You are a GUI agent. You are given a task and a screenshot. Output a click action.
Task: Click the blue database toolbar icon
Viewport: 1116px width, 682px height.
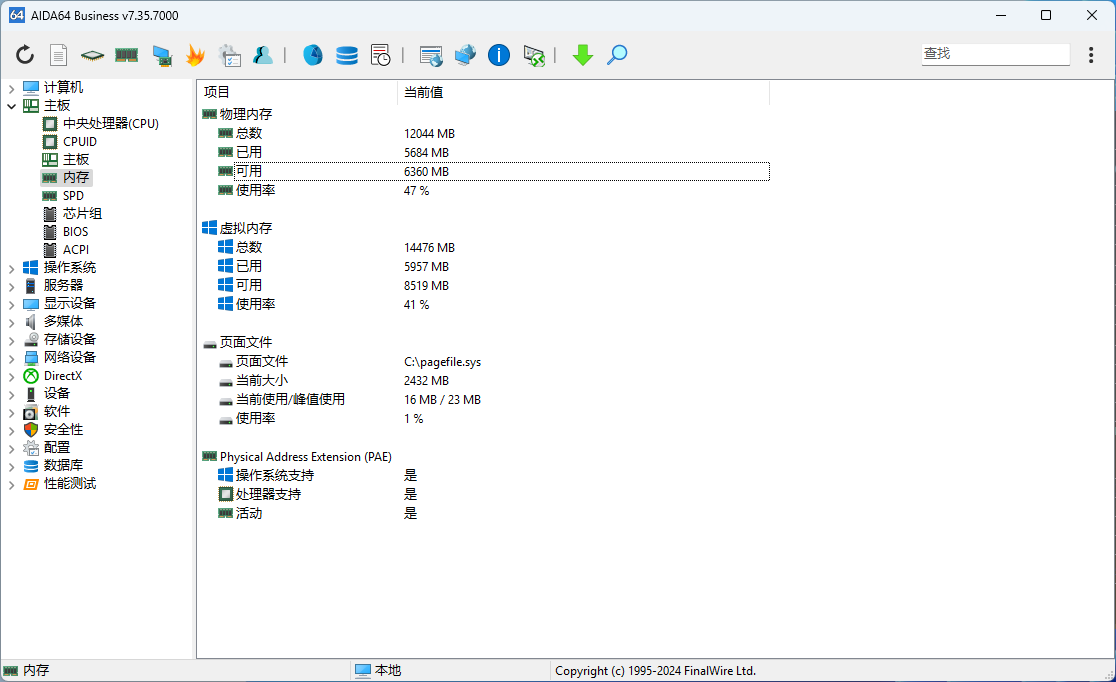coord(347,55)
